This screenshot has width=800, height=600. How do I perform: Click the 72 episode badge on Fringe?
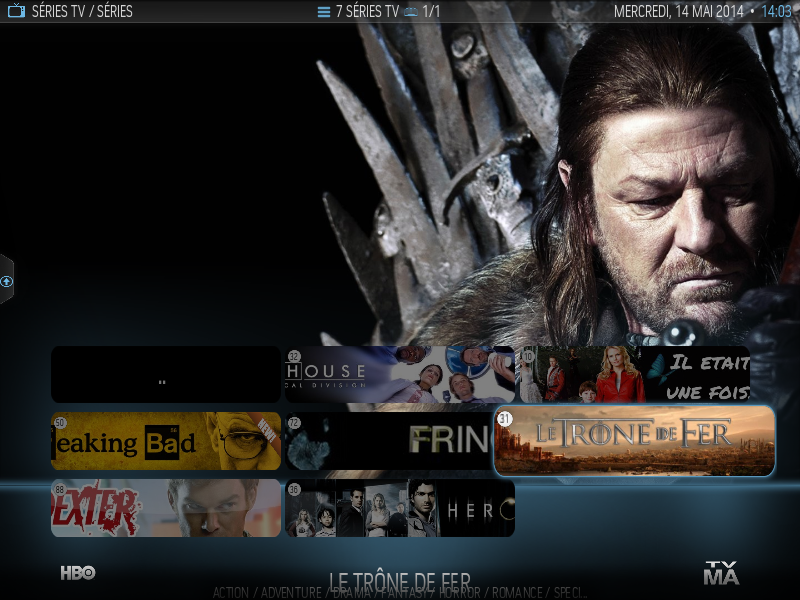click(294, 423)
